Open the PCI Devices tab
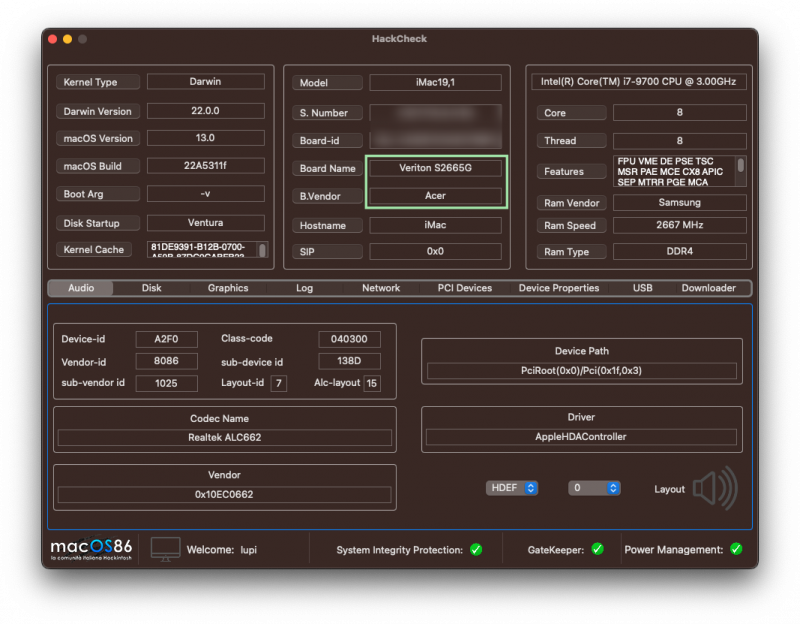 [x=465, y=288]
